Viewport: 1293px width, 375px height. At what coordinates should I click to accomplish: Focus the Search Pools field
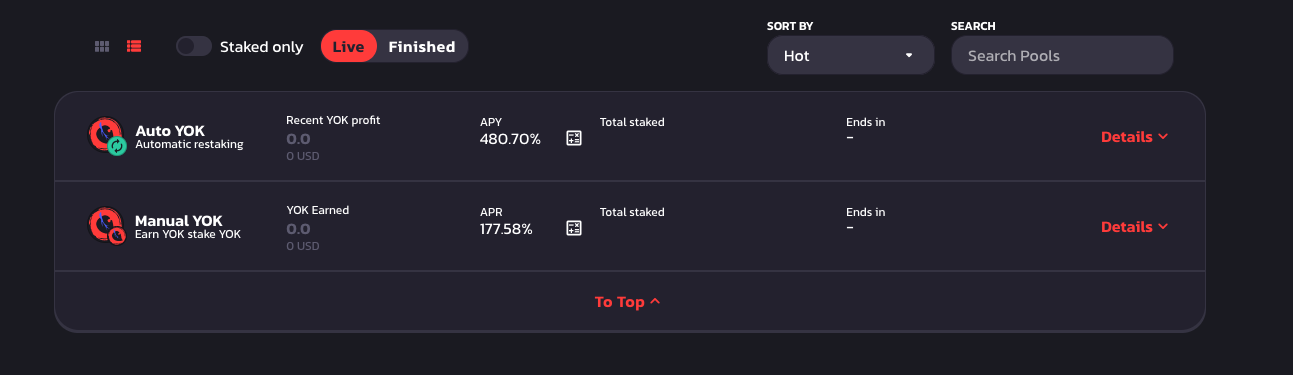[x=1062, y=55]
